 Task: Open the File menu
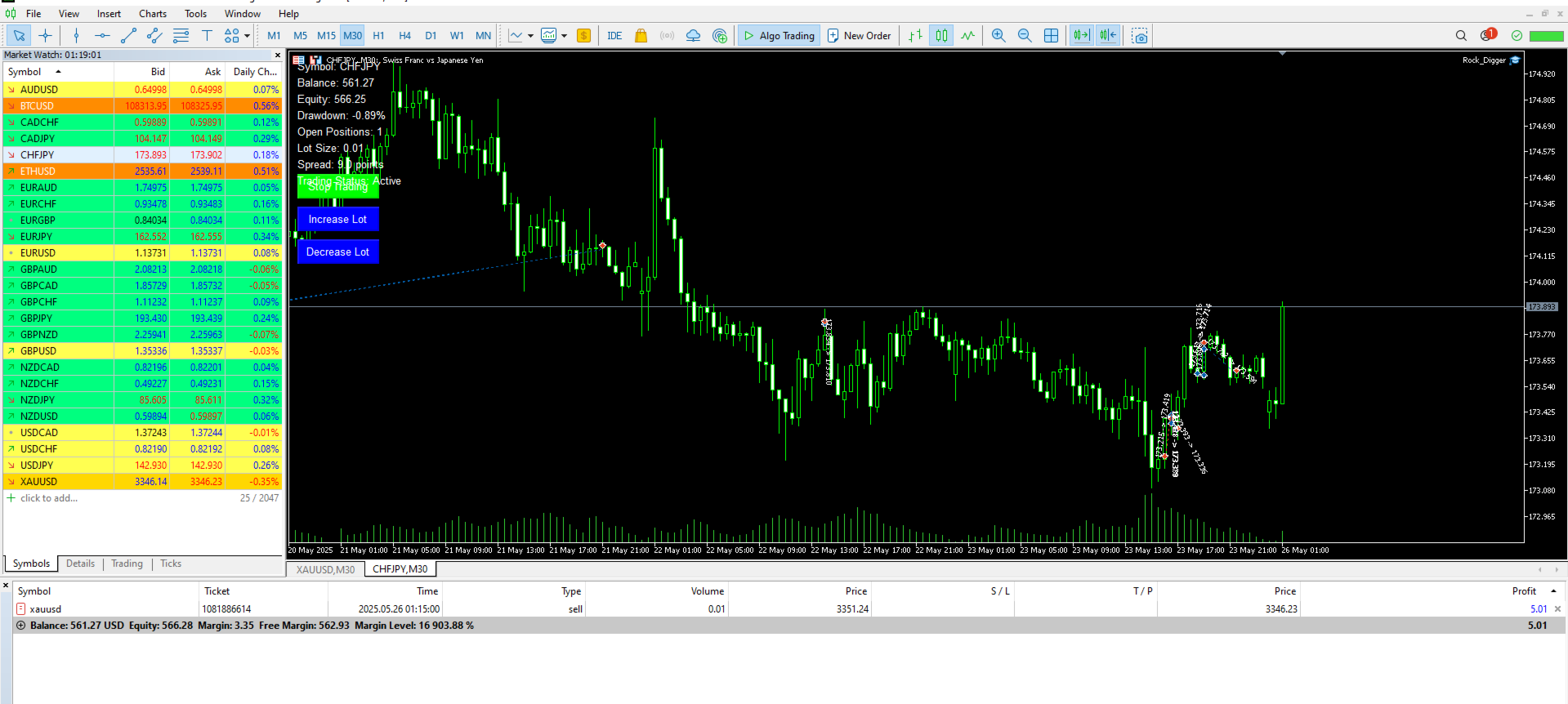click(34, 14)
